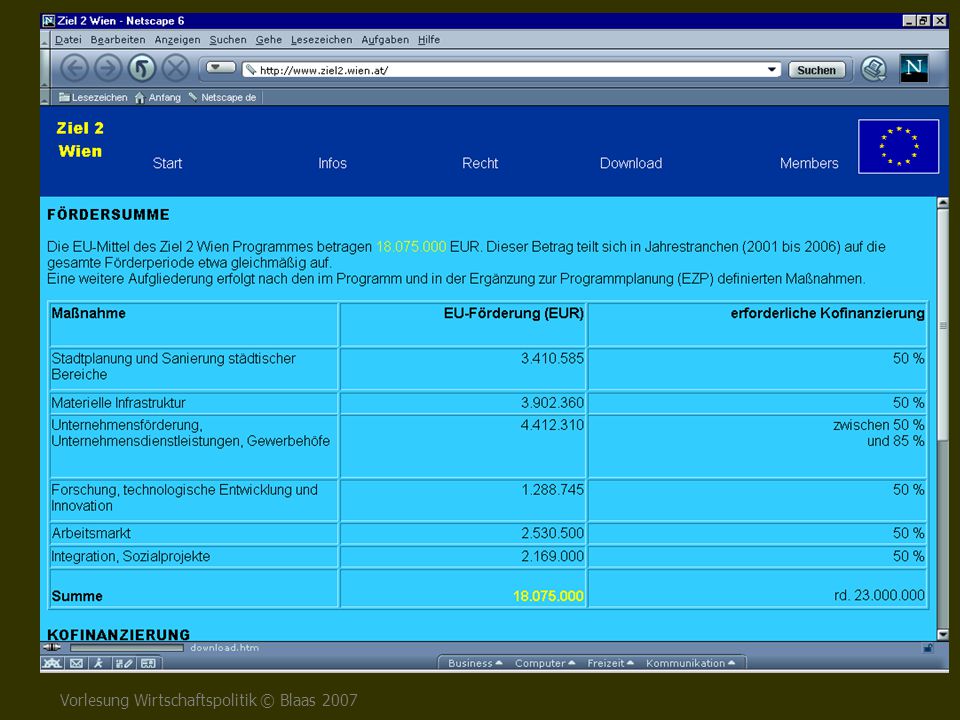Open the Infos page link
This screenshot has height=720, width=960.
(332, 163)
